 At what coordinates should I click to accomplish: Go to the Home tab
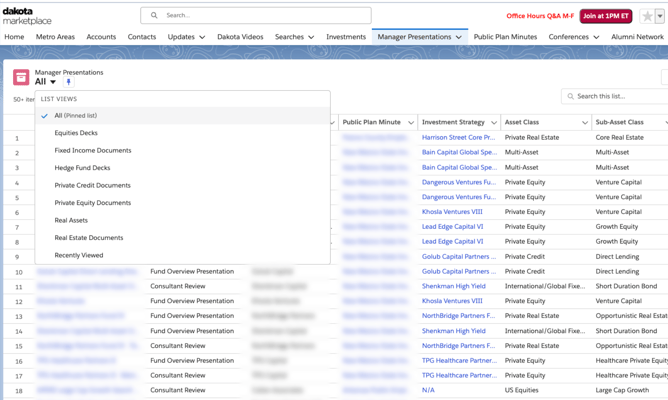click(14, 37)
